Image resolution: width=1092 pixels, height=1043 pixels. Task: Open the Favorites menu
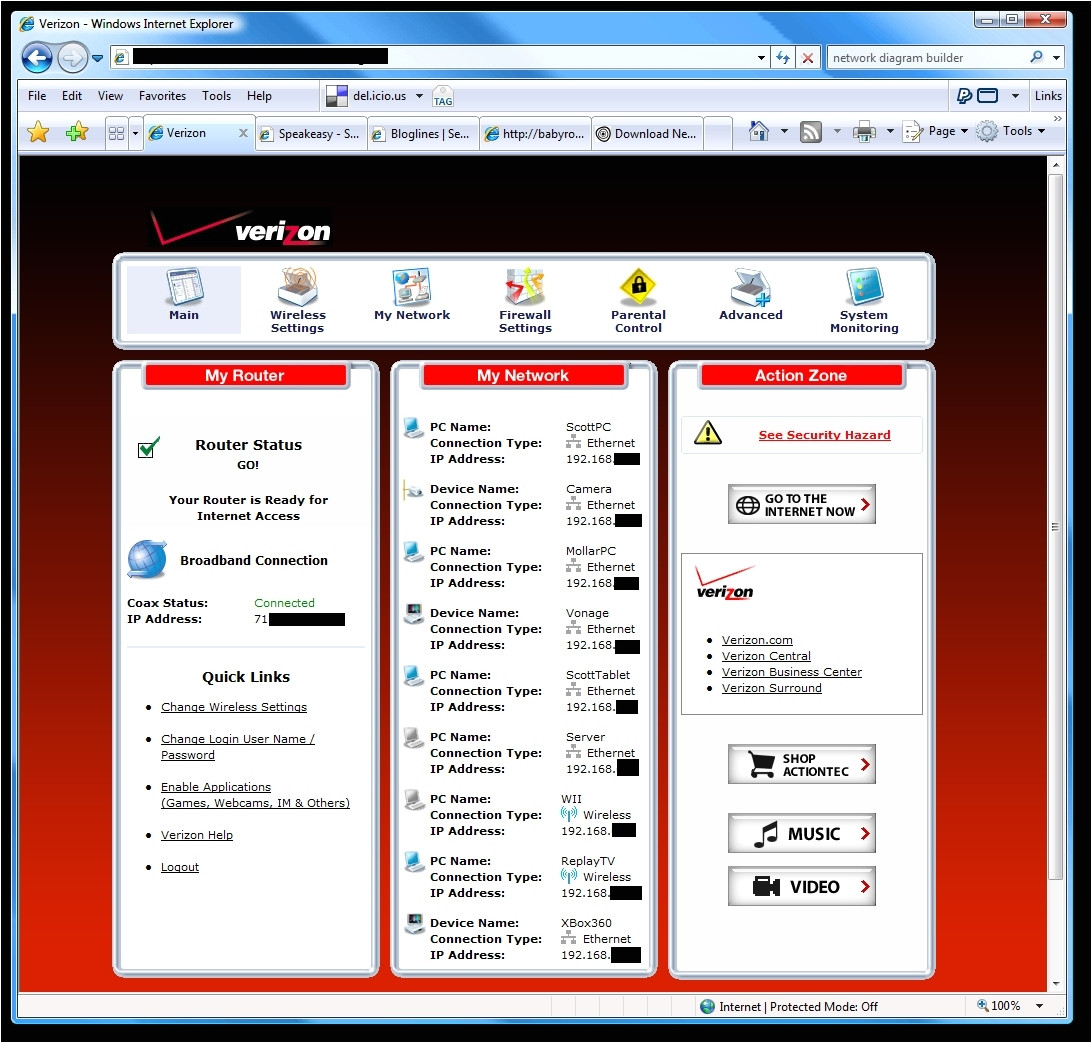(x=162, y=96)
